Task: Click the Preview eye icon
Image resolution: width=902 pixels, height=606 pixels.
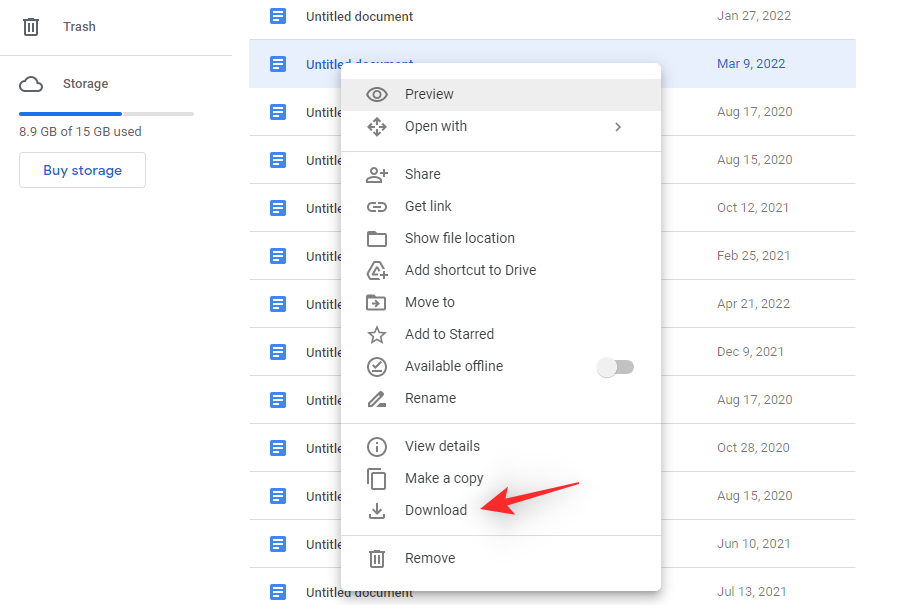Action: pyautogui.click(x=377, y=94)
